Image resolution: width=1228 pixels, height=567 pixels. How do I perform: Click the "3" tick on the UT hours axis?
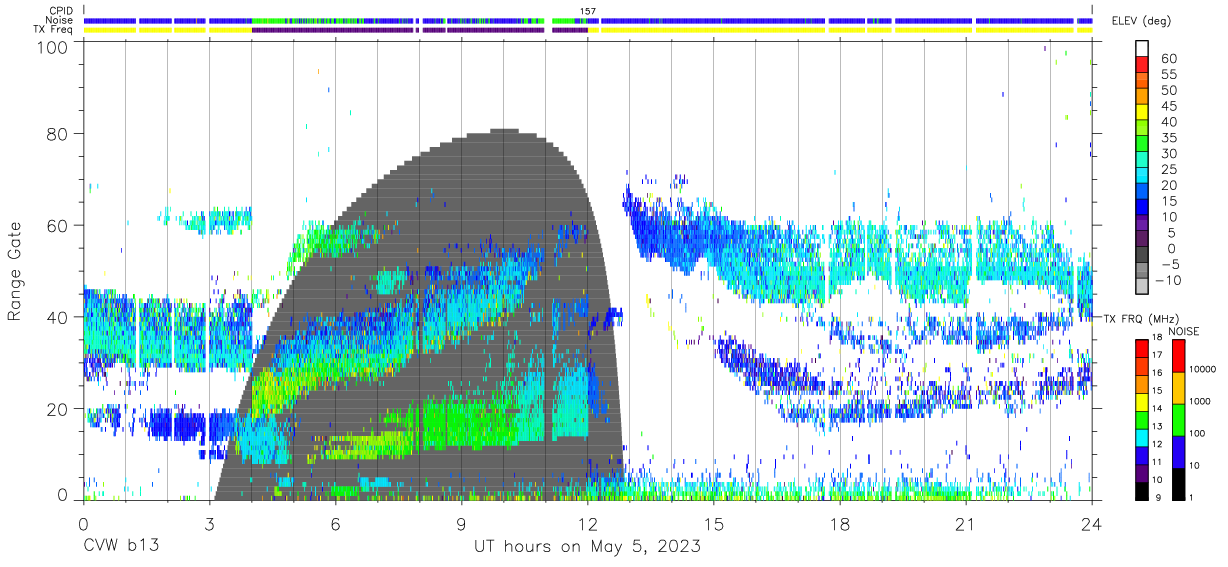coord(209,524)
